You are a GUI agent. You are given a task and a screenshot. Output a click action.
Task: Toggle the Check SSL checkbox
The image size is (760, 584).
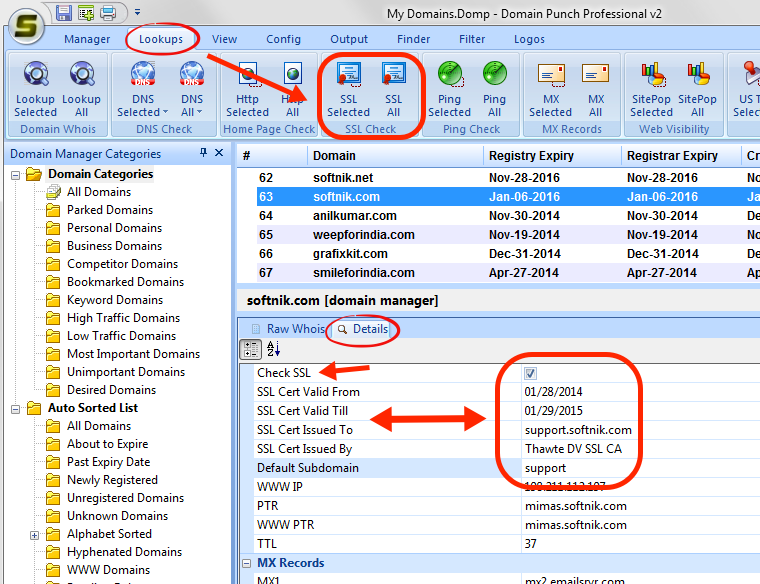coord(530,373)
